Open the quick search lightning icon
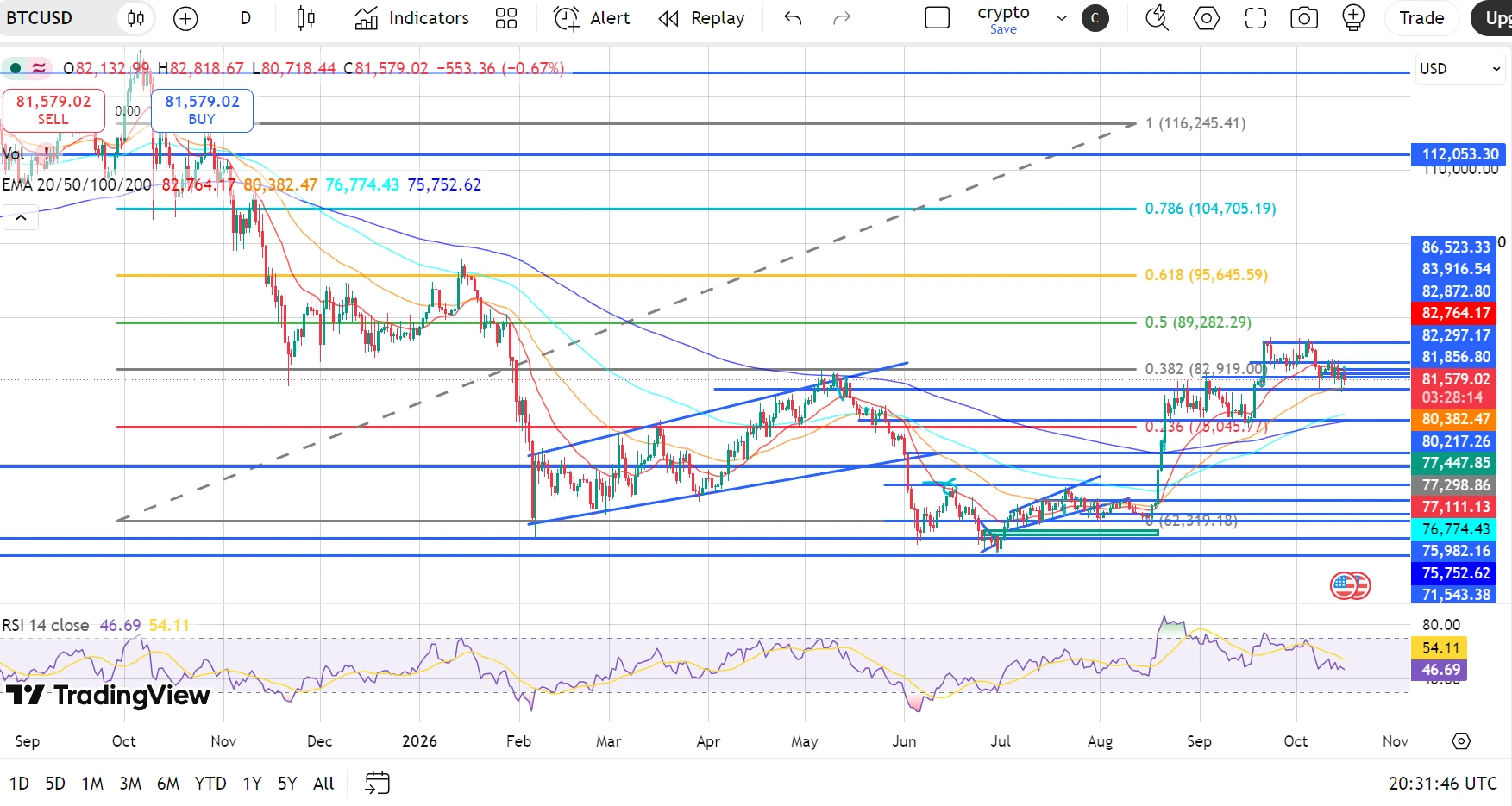 1157,18
